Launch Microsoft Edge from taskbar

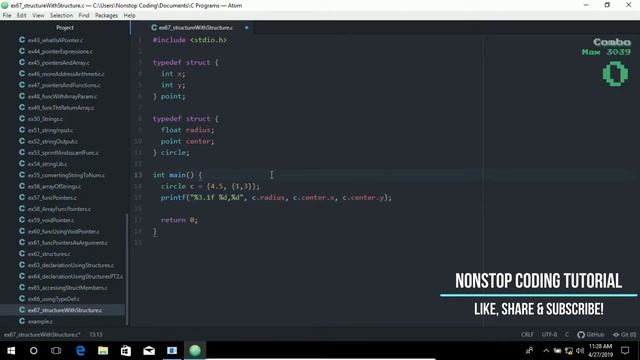click(x=80, y=351)
